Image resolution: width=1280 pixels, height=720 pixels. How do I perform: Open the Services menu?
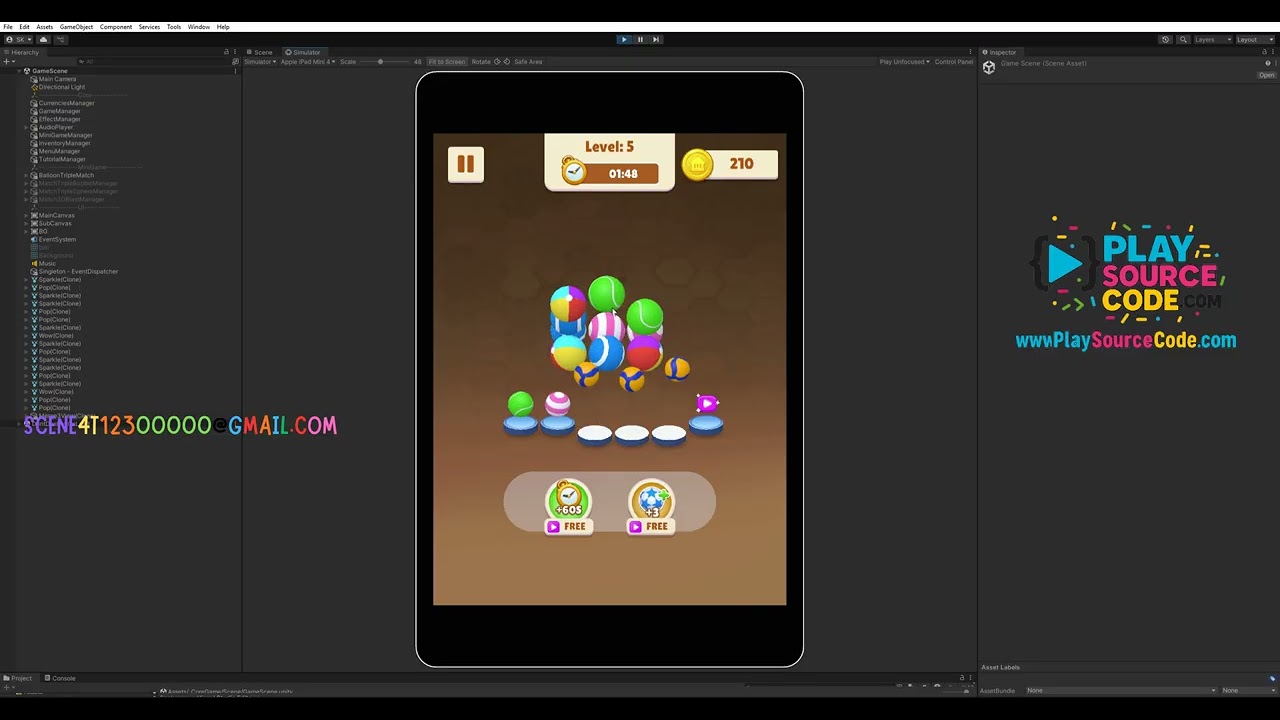[149, 27]
